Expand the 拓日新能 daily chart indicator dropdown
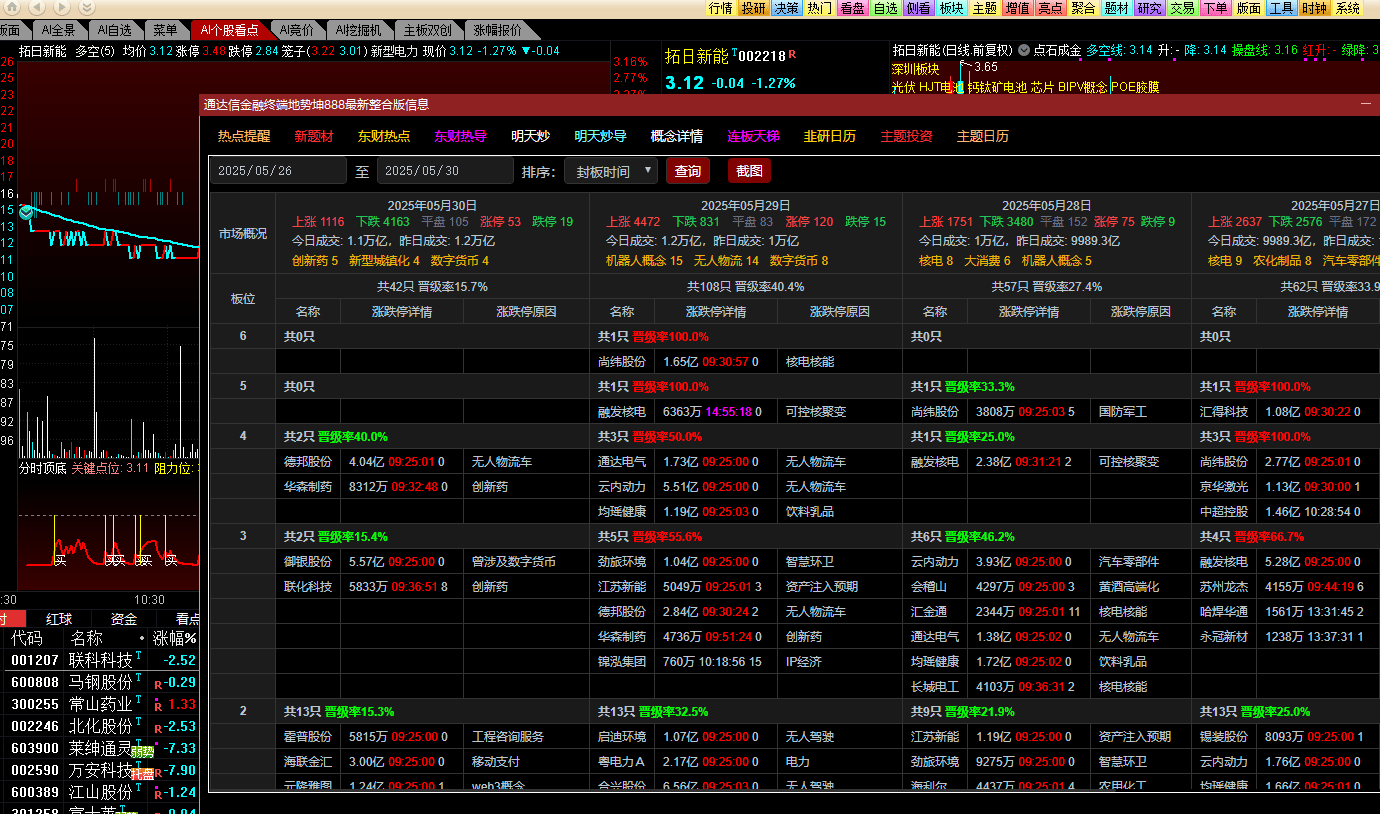Viewport: 1380px width, 814px height. coord(1024,49)
